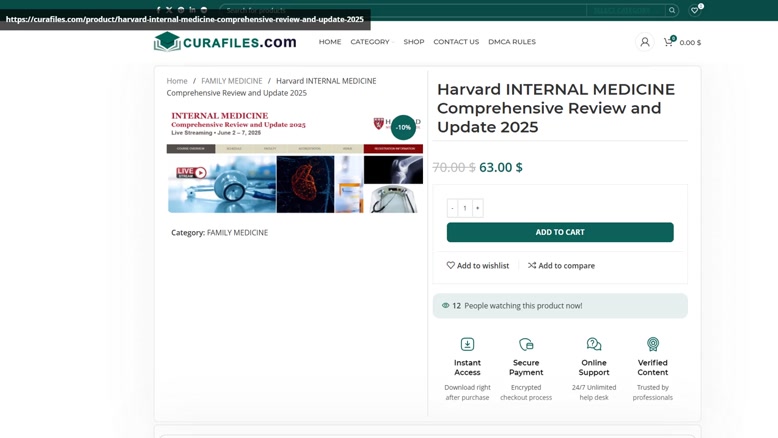The height and width of the screenshot is (438, 778).
Task: Click the crossed-out 70.00 $ price
Action: point(454,167)
